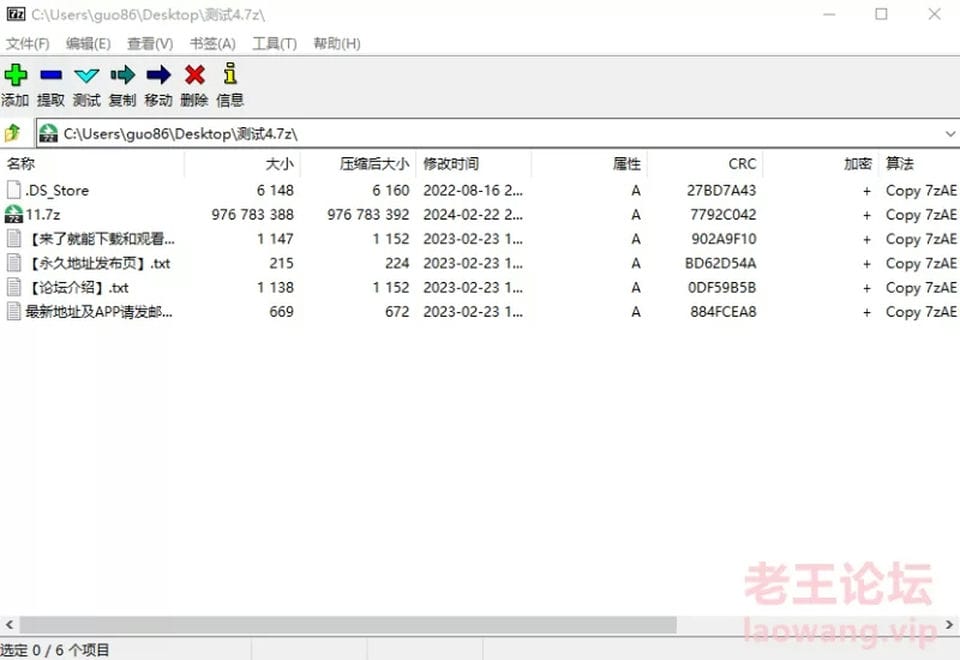Run the Test (测试) toolbar icon
Viewport: 960px width, 660px height.
click(x=86, y=75)
